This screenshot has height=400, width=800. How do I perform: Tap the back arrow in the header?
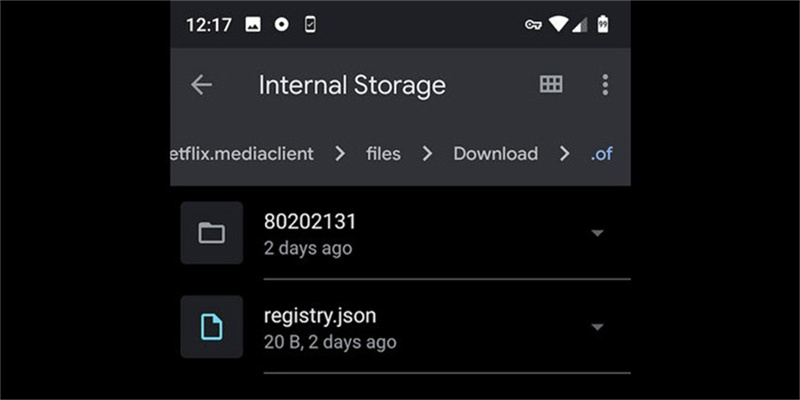point(202,85)
